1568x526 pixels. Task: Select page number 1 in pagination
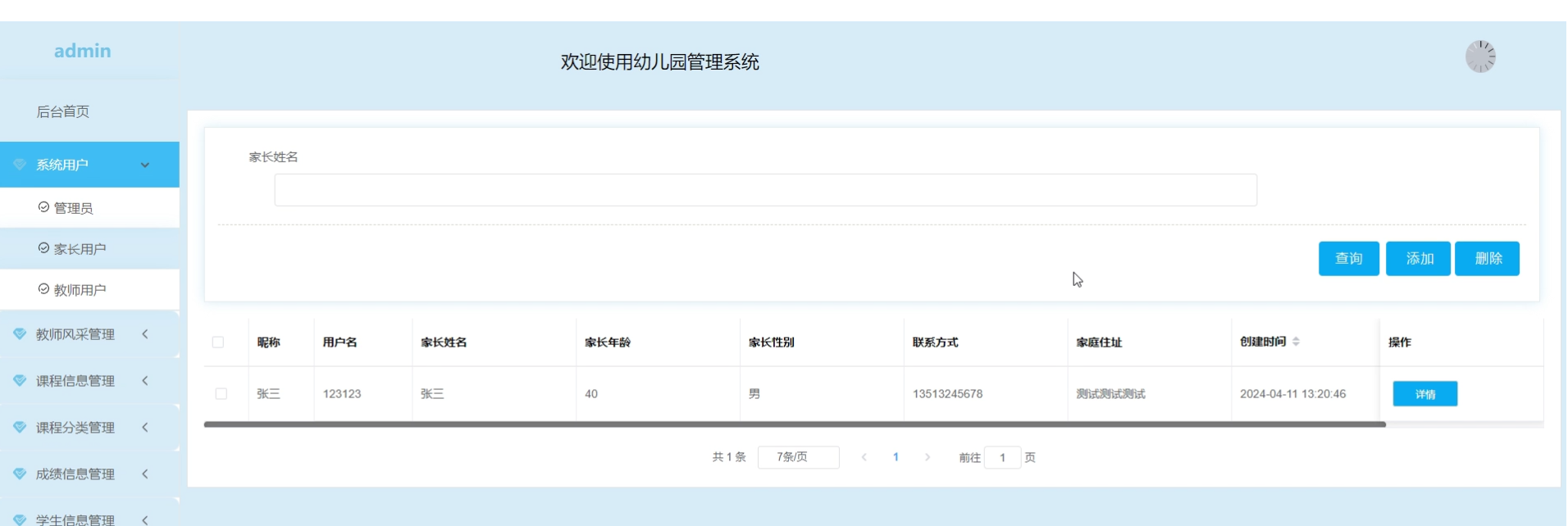pyautogui.click(x=896, y=457)
